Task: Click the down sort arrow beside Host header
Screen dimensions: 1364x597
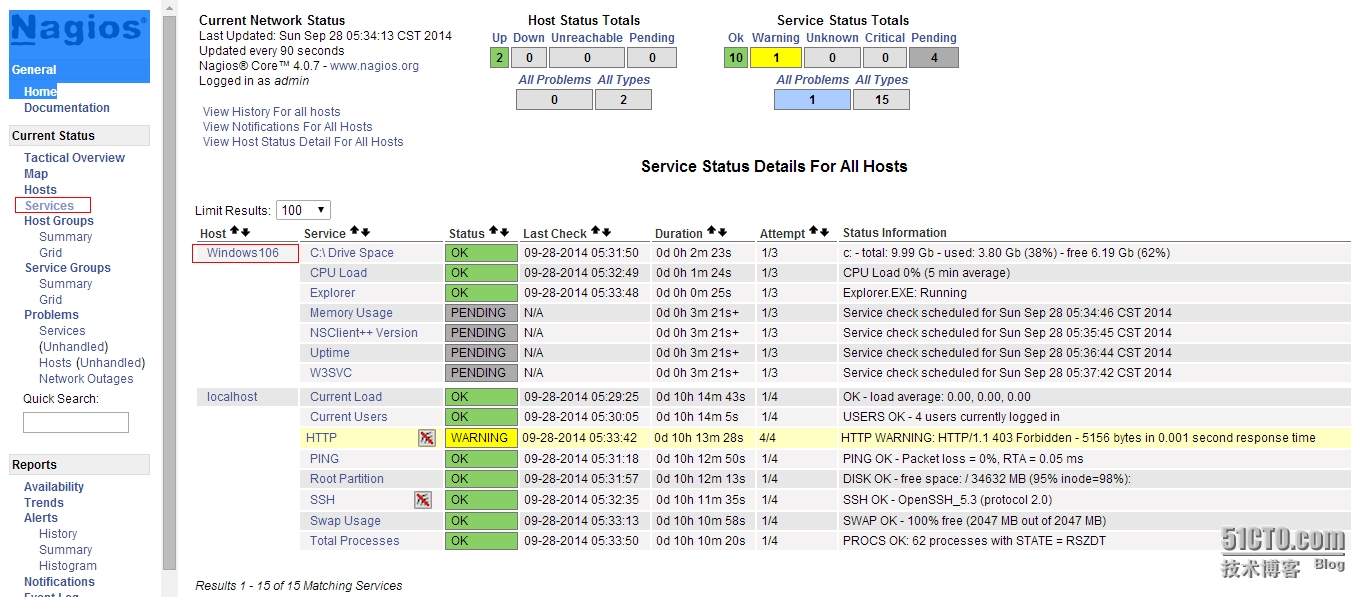Action: click(x=245, y=232)
